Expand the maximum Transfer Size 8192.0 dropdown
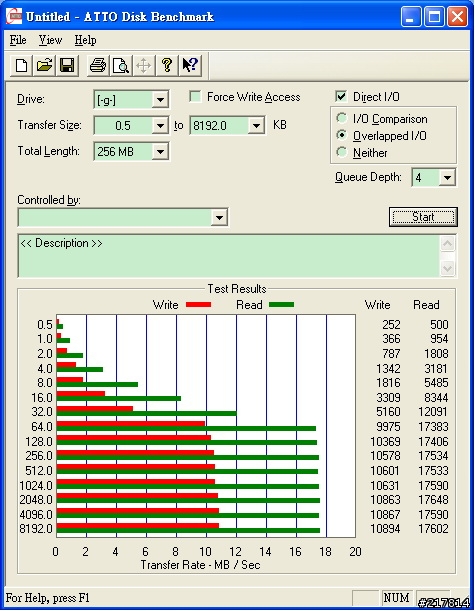This screenshot has width=475, height=611. pyautogui.click(x=256, y=125)
